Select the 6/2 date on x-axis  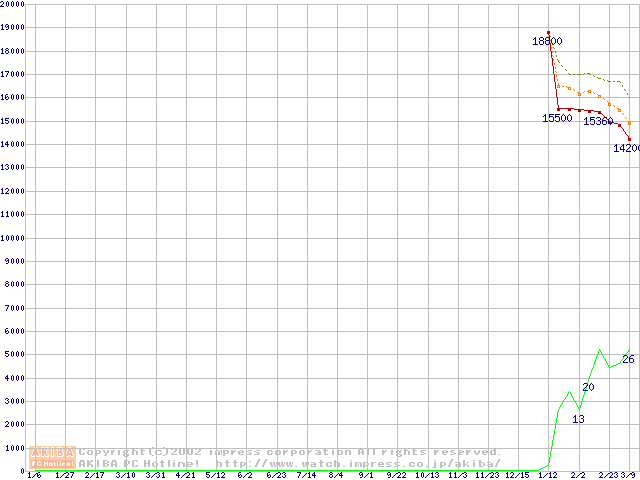pos(244,475)
